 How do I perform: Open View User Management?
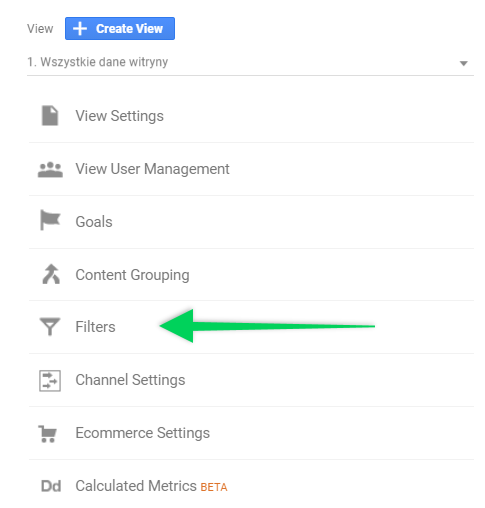click(x=152, y=169)
